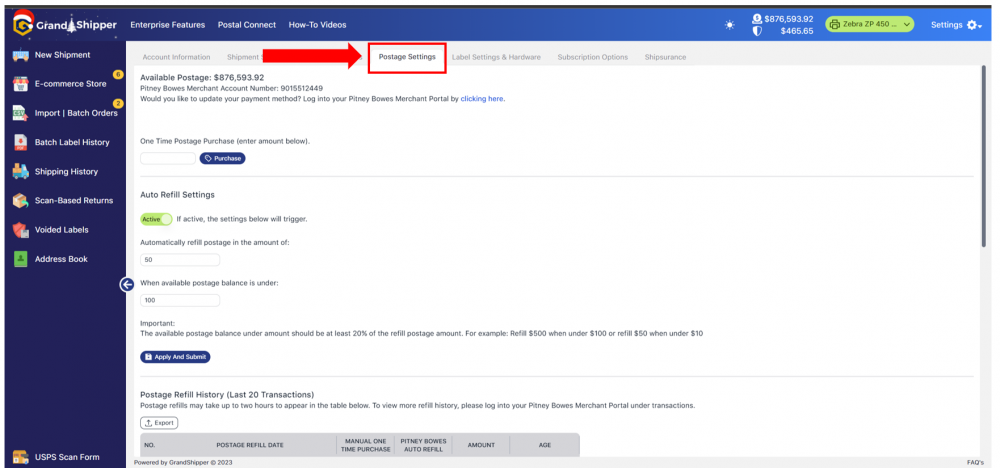Click the NO. column header
The height and width of the screenshot is (468, 1000).
point(150,445)
